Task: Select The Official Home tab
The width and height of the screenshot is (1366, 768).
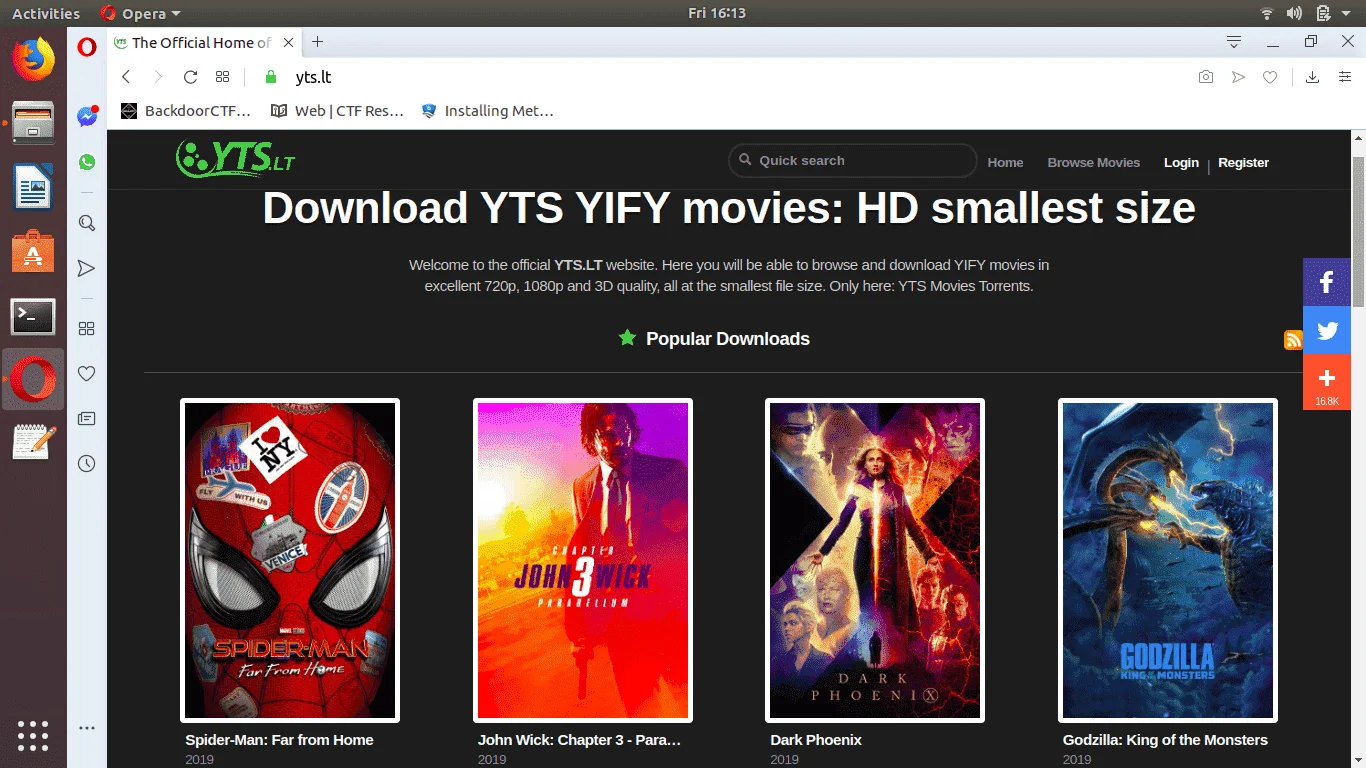Action: (x=204, y=42)
